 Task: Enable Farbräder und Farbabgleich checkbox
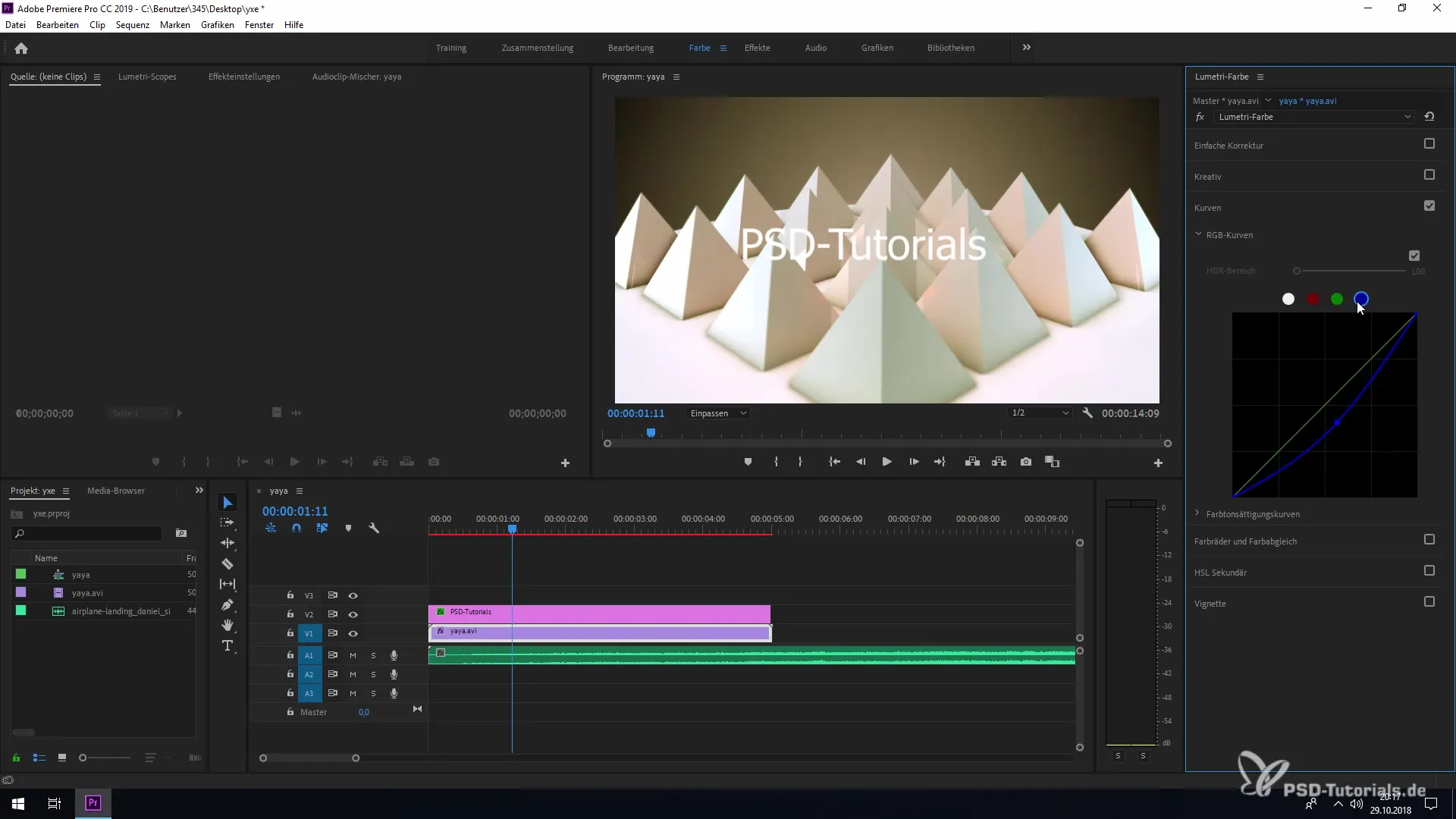tap(1429, 540)
